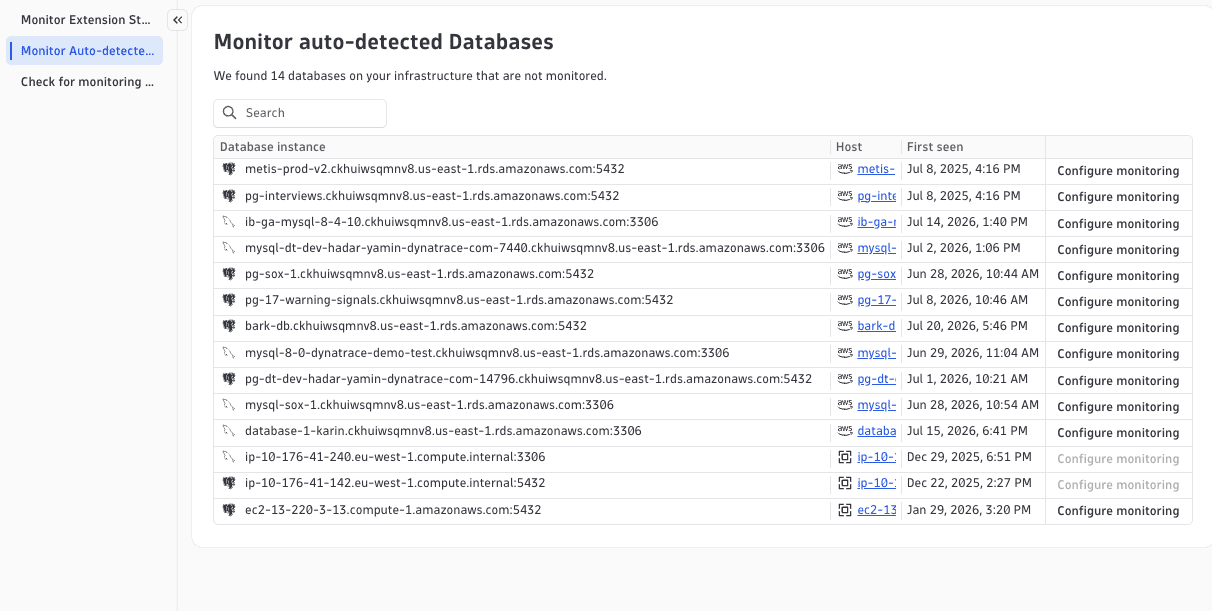Open pg-sox host link
This screenshot has height=611, width=1212.
[x=877, y=274]
